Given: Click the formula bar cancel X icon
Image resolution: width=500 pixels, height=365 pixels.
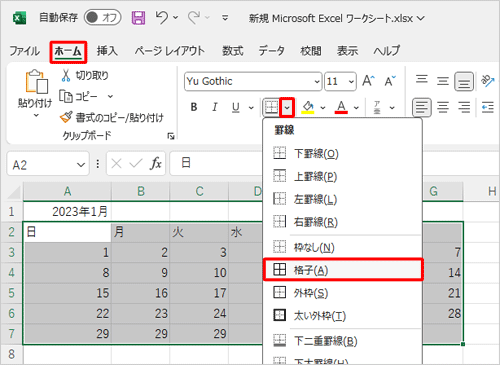Looking at the screenshot, I should tap(116, 163).
